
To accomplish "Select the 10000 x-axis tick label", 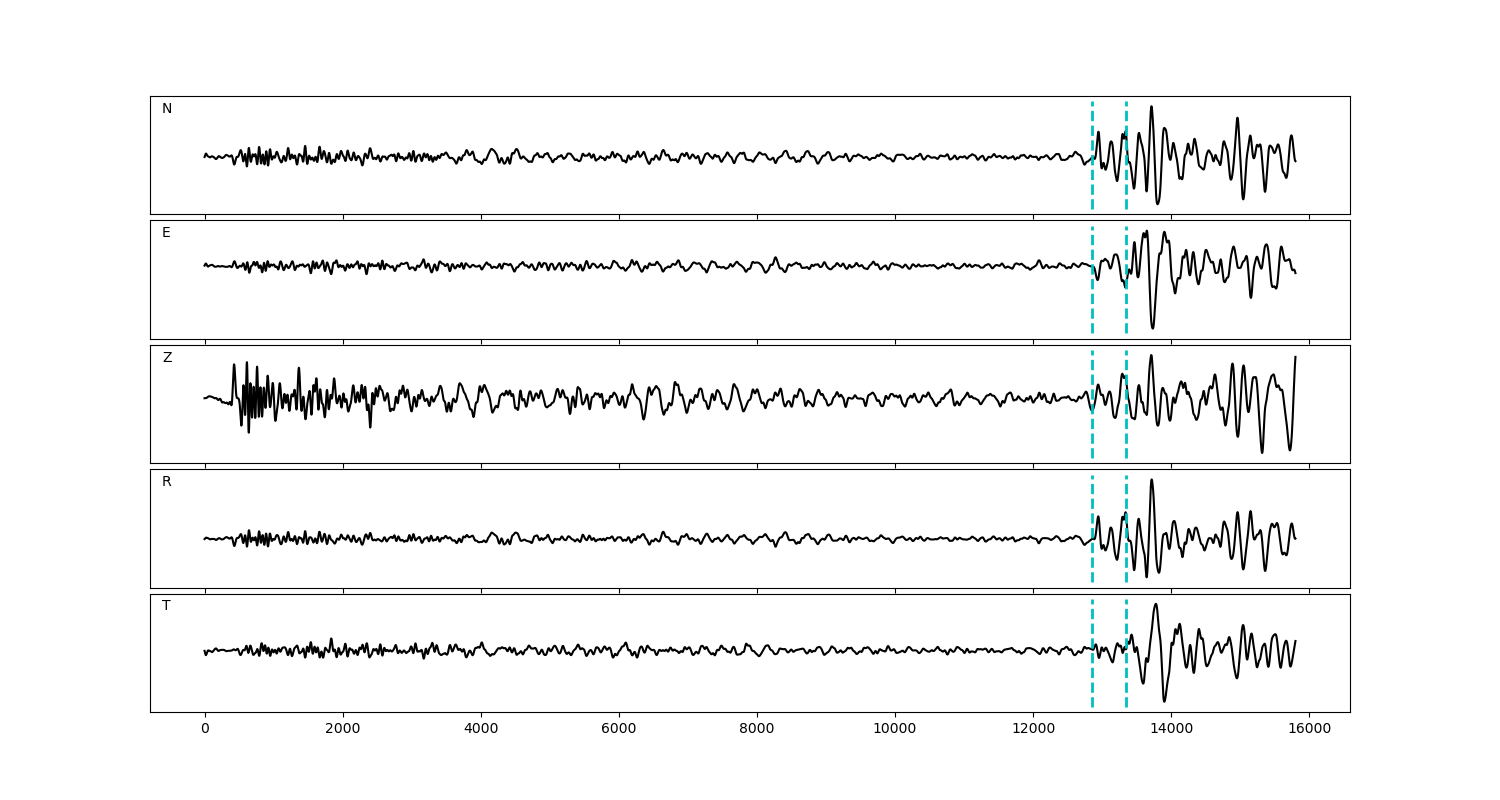I will coord(895,730).
